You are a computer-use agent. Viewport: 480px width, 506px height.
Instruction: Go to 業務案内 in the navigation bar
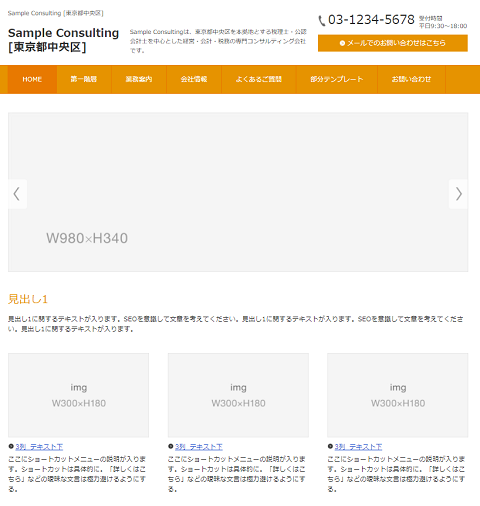tap(139, 79)
